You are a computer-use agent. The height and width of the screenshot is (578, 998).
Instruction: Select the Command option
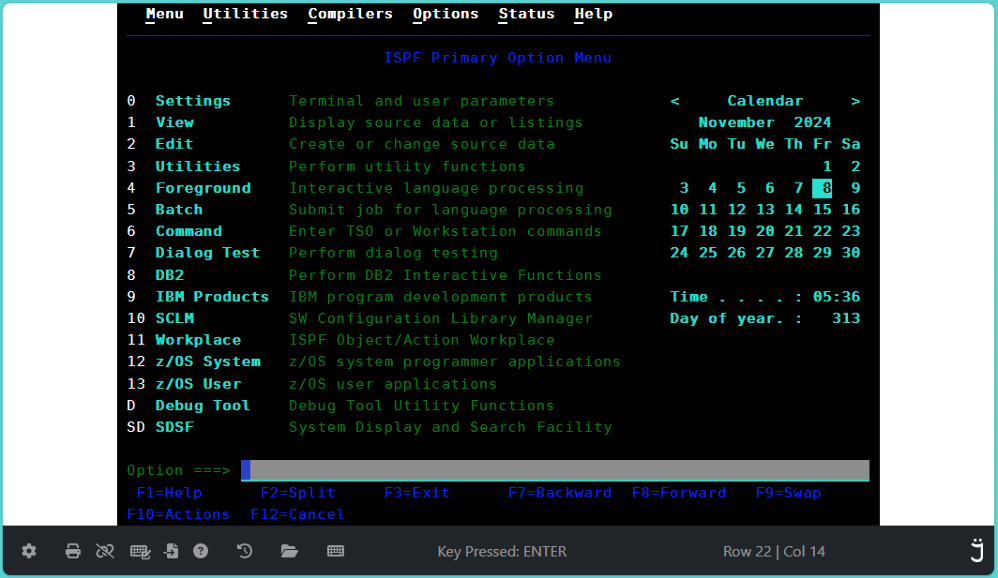[x=188, y=231]
